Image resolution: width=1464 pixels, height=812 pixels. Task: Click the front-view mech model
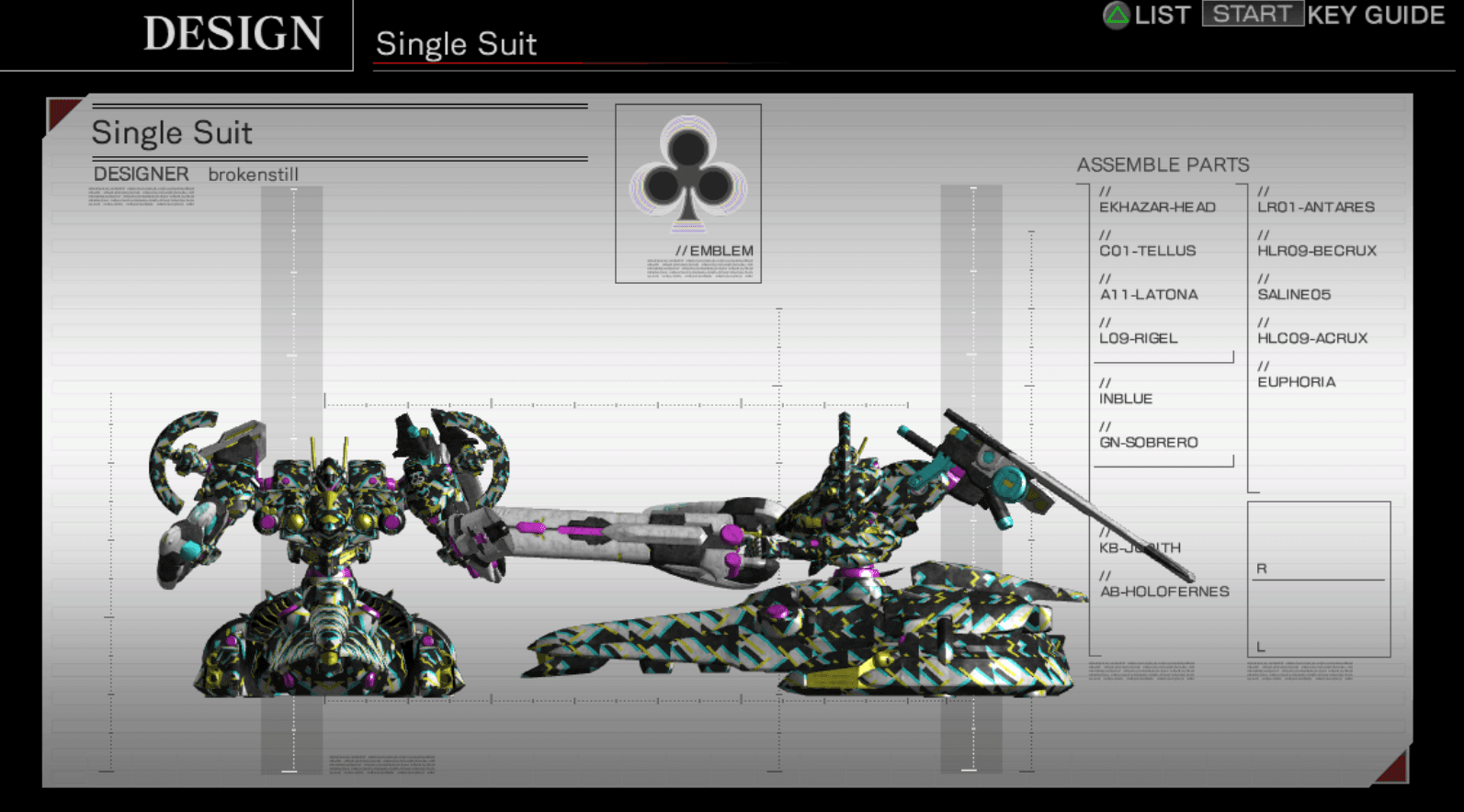point(329,554)
